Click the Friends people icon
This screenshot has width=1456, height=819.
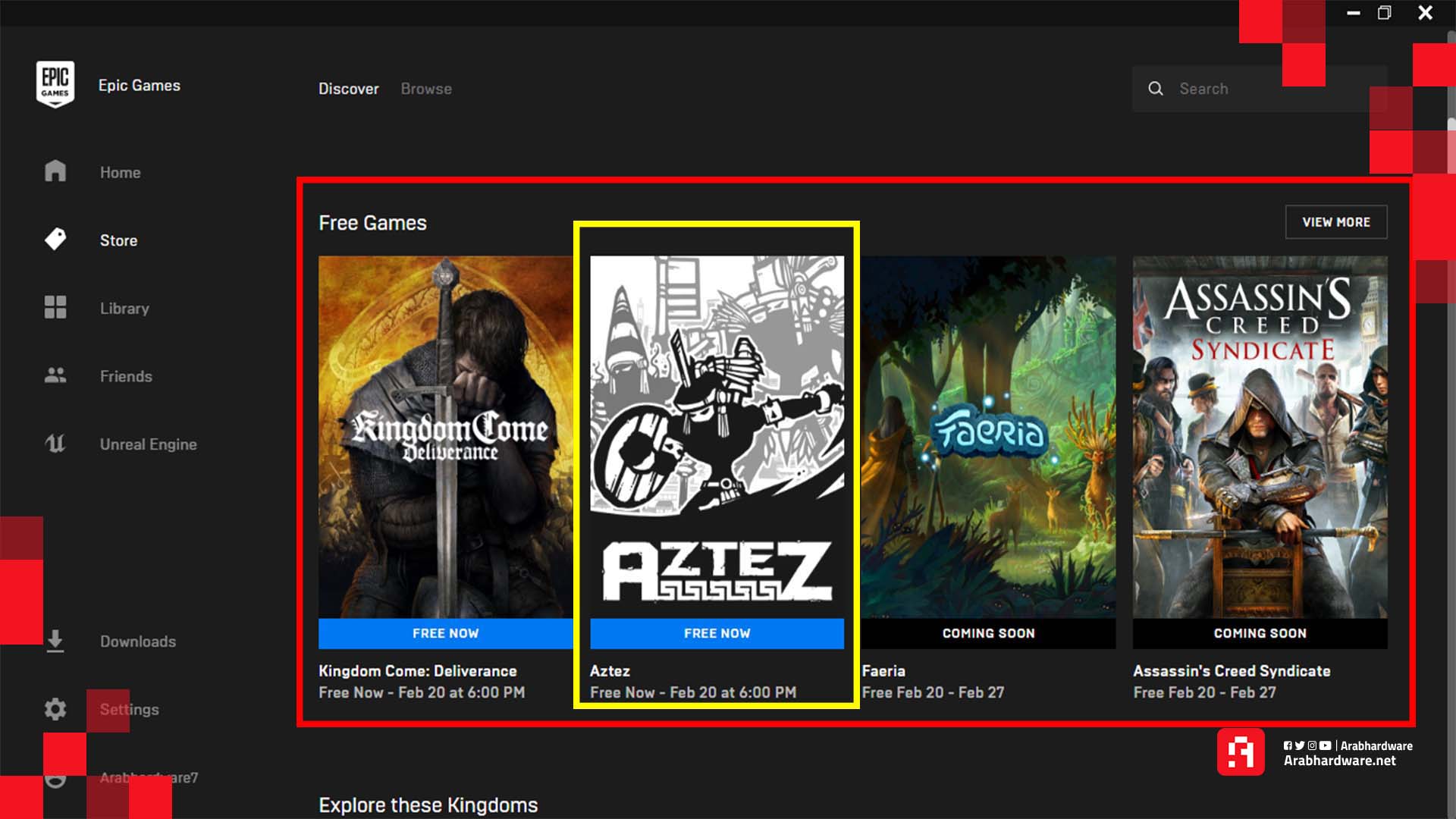(55, 375)
